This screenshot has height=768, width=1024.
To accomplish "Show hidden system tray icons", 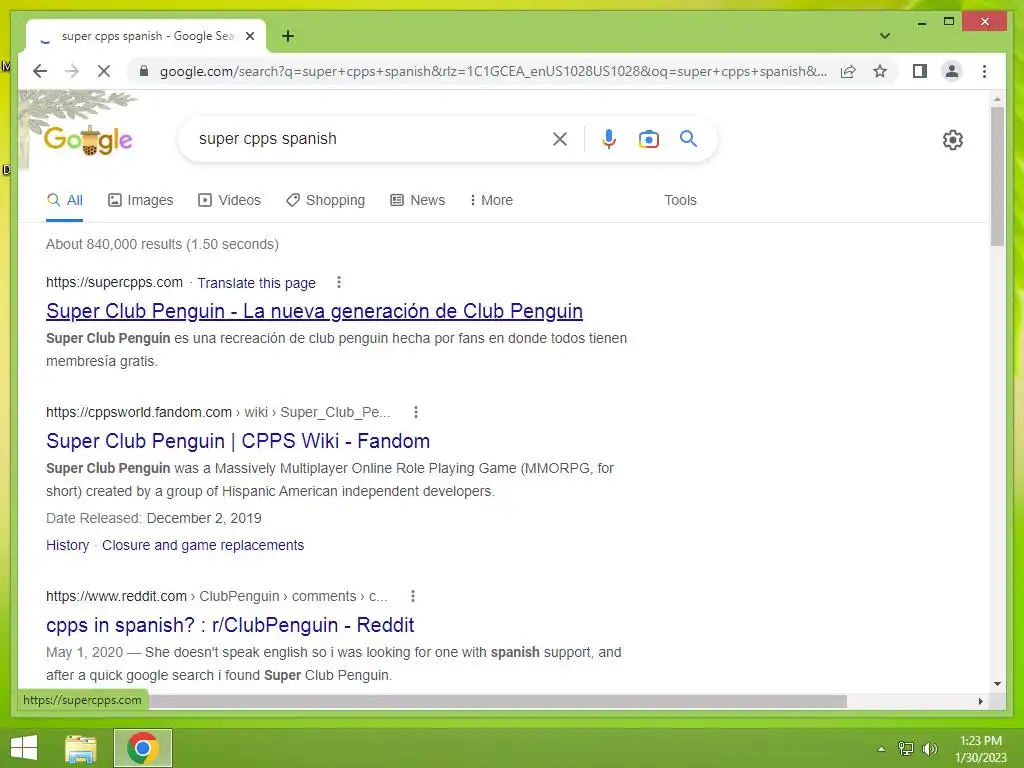I will [x=881, y=749].
